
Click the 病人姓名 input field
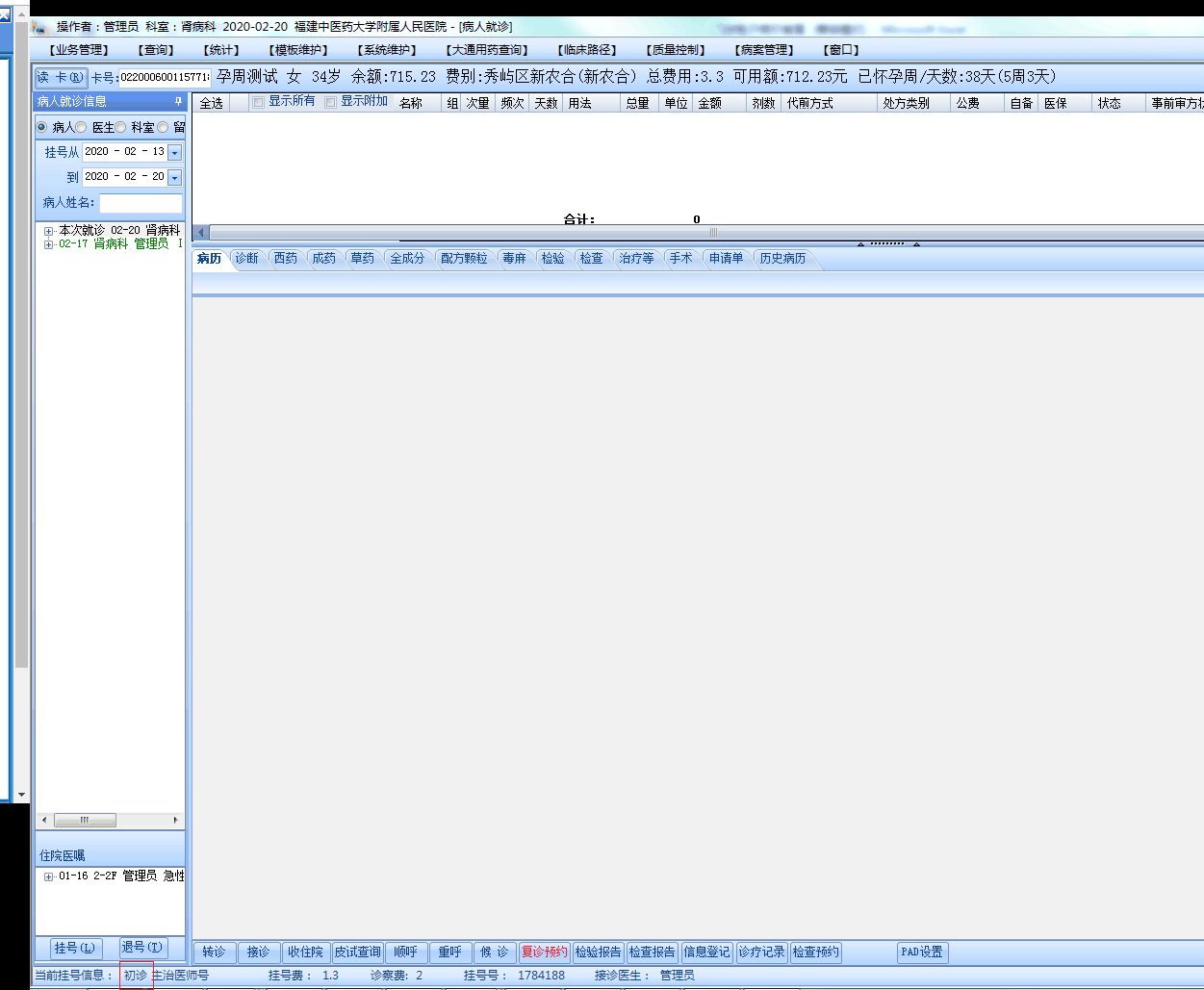coord(141,203)
